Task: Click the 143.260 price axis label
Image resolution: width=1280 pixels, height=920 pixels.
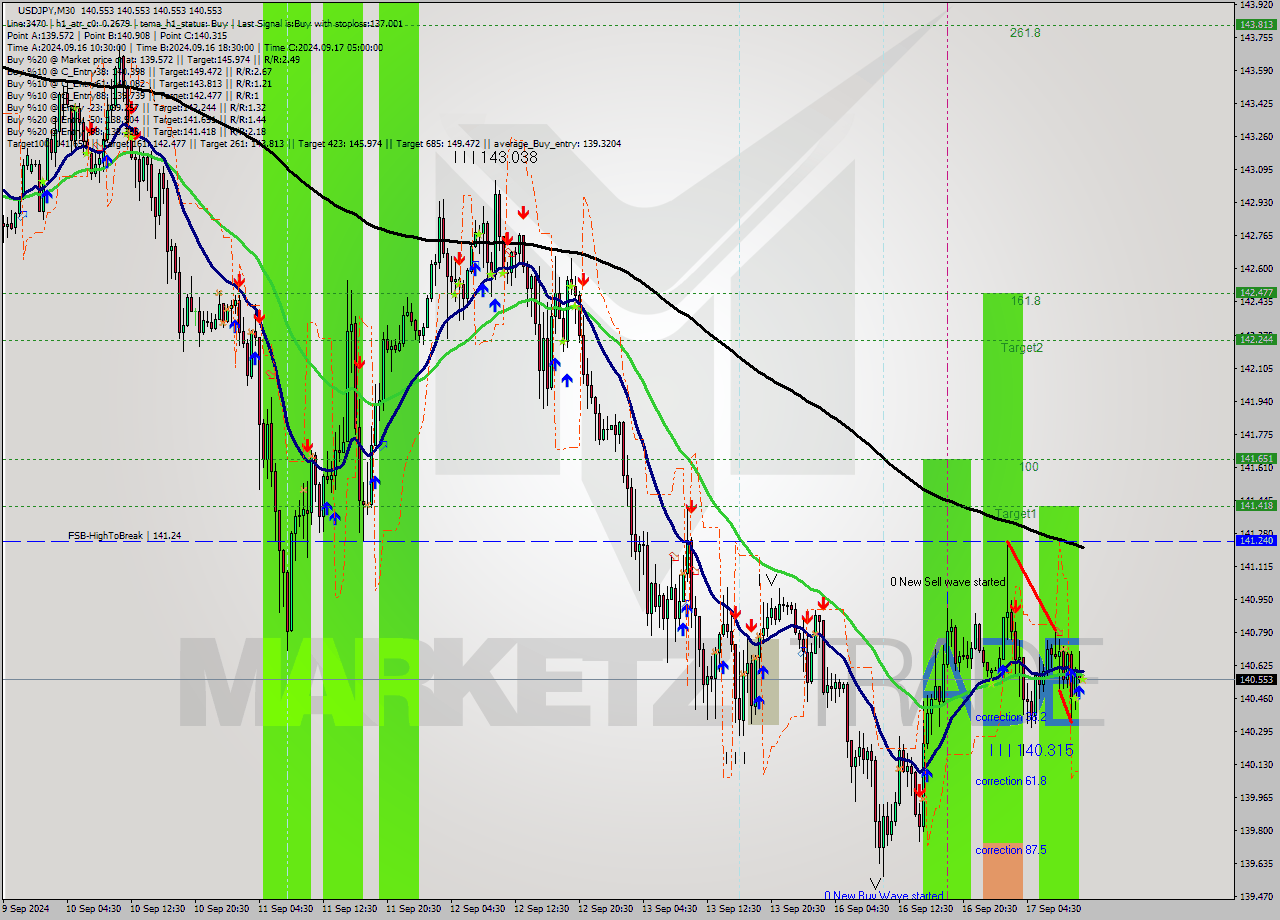Action: (x=1256, y=136)
